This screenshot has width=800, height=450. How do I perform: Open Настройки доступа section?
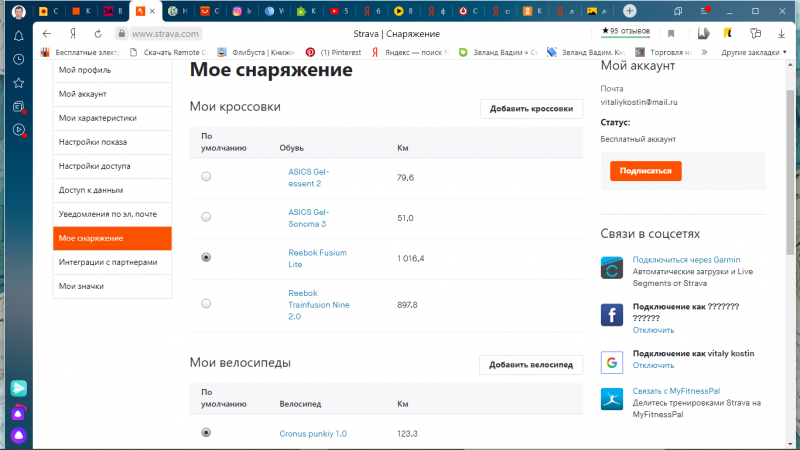coord(112,166)
